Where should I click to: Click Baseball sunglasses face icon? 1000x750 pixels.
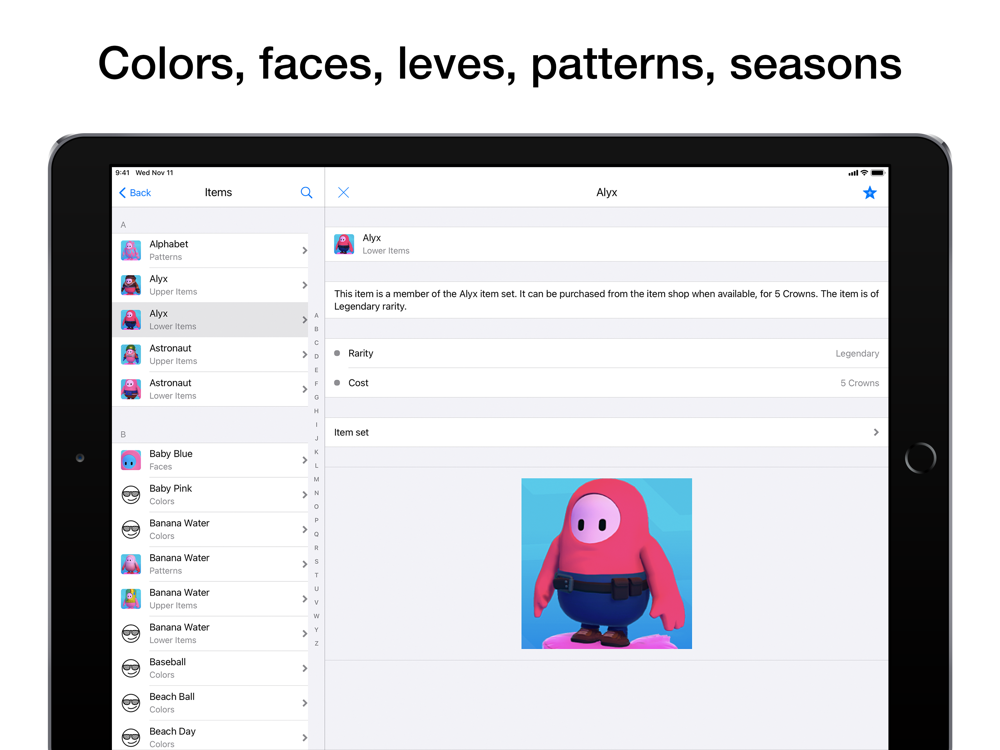coord(131,668)
